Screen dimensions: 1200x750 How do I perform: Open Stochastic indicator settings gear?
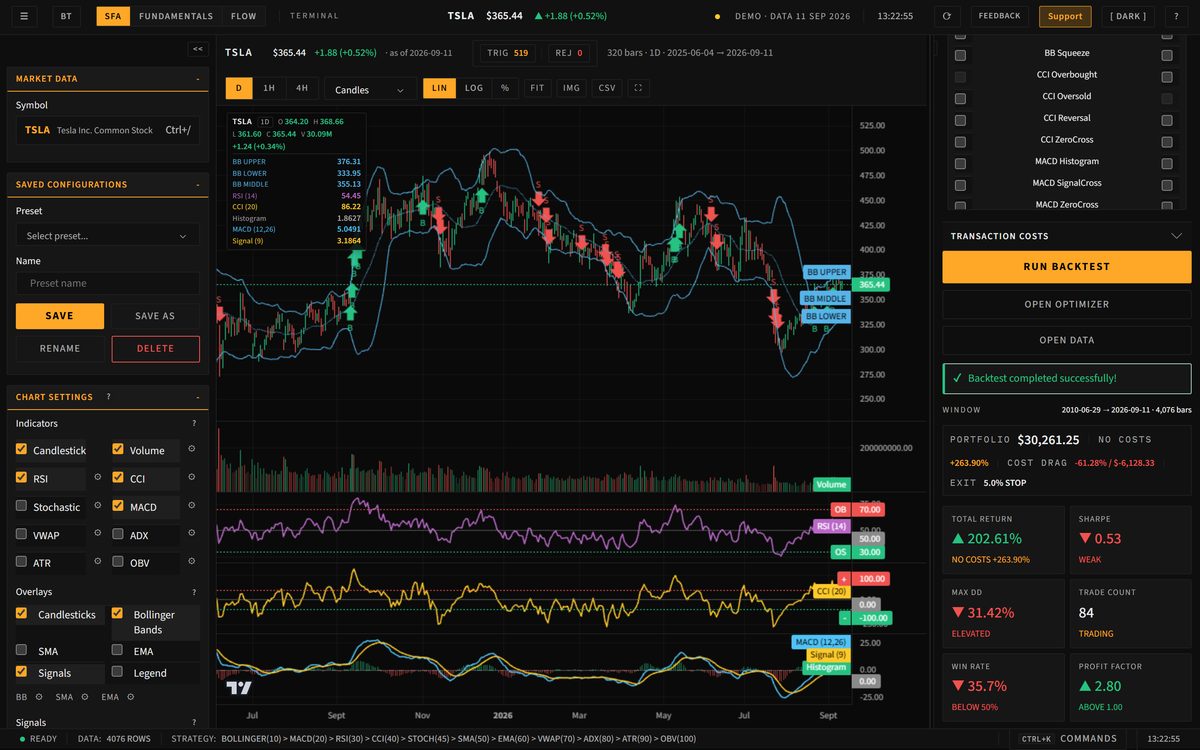[98, 506]
